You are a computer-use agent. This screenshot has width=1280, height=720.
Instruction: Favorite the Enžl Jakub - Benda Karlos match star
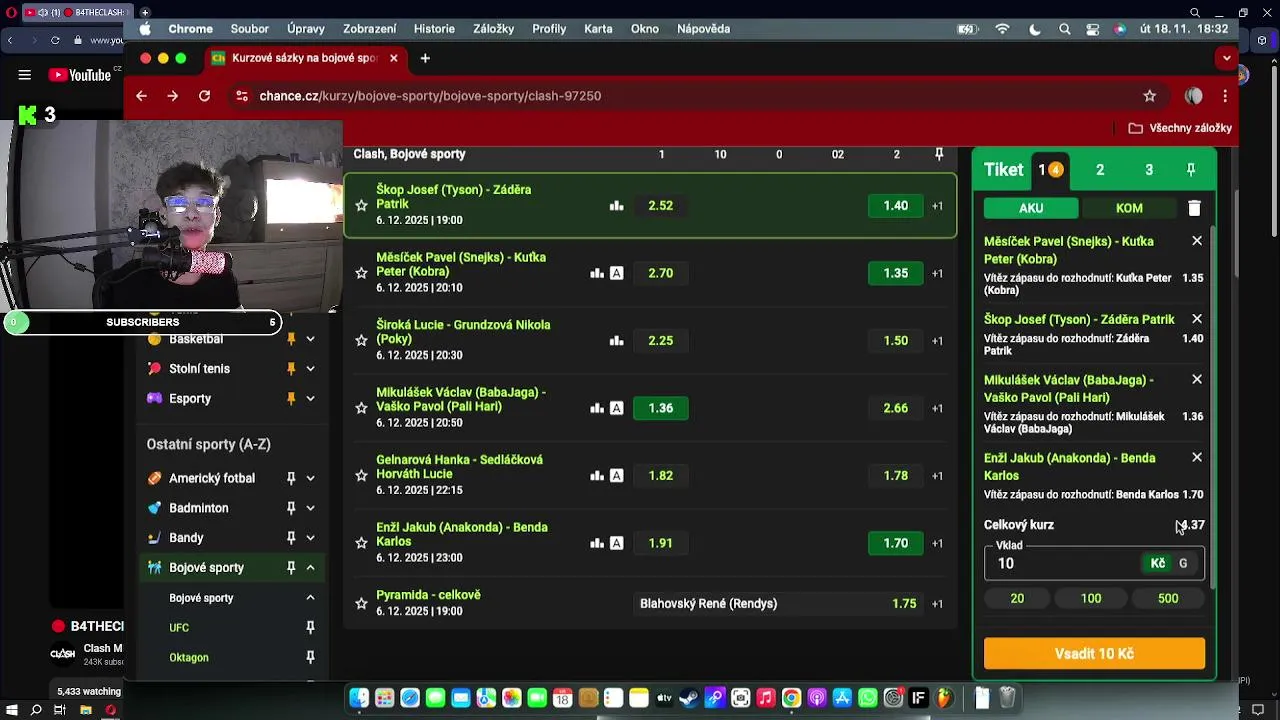pyautogui.click(x=362, y=543)
